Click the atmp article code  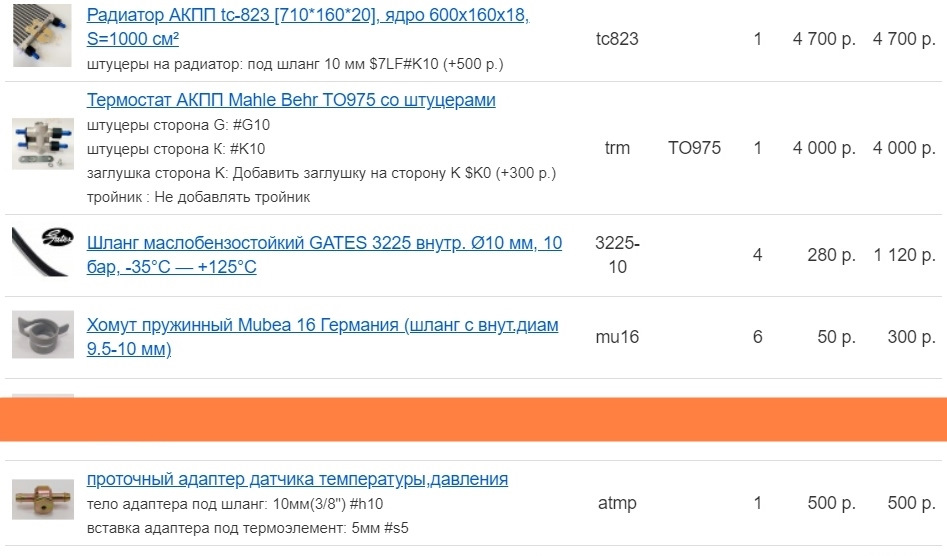[x=617, y=503]
